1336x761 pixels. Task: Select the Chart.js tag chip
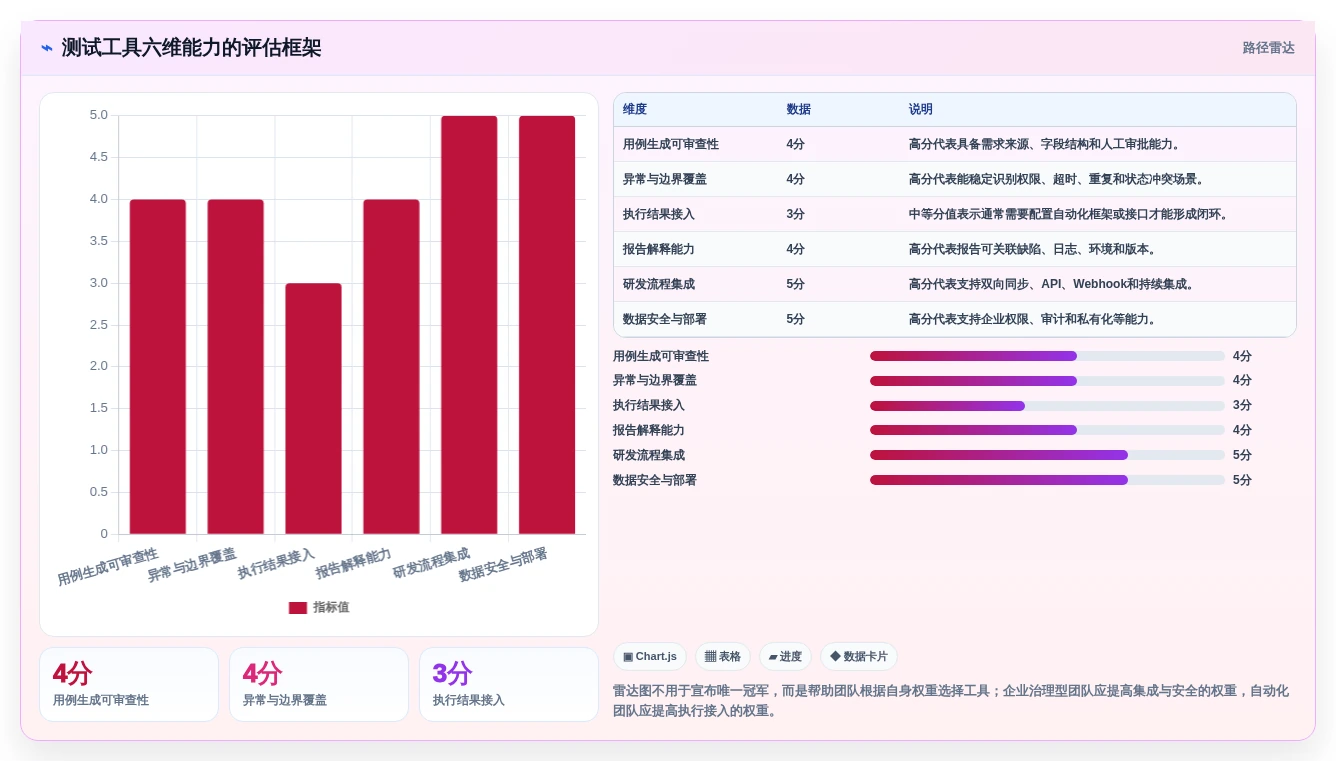click(x=650, y=657)
